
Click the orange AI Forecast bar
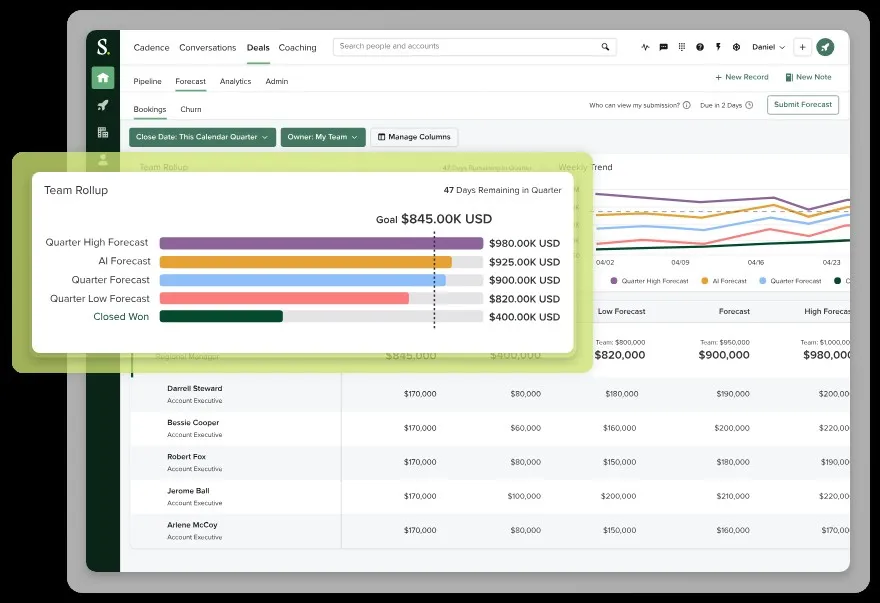(306, 262)
